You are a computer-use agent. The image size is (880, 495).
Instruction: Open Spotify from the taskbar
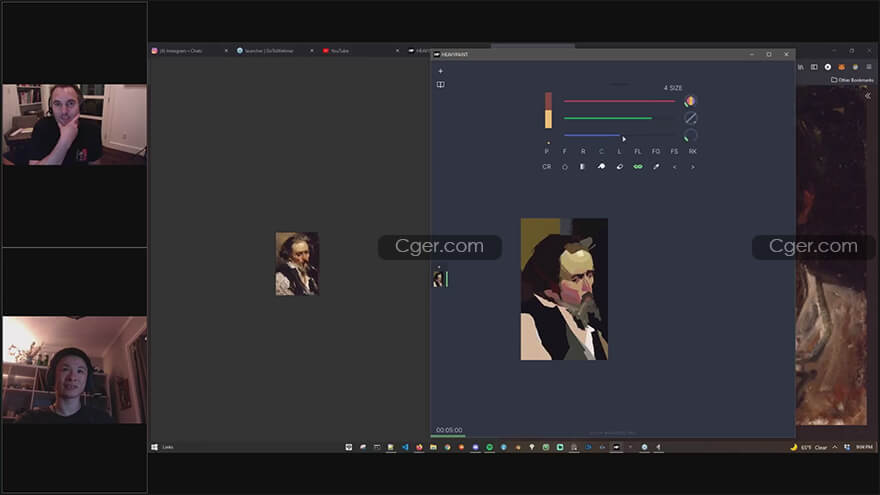(489, 447)
